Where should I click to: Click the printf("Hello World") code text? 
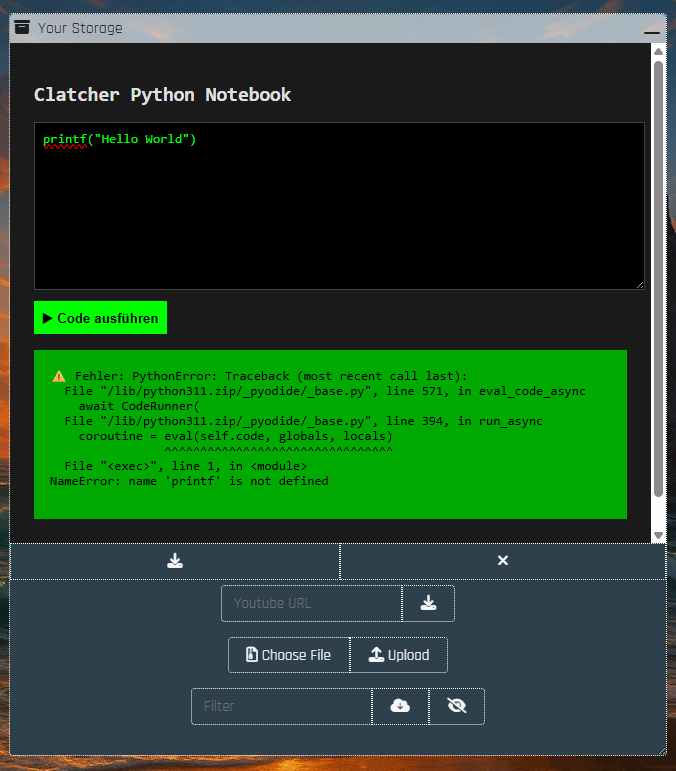[x=119, y=139]
